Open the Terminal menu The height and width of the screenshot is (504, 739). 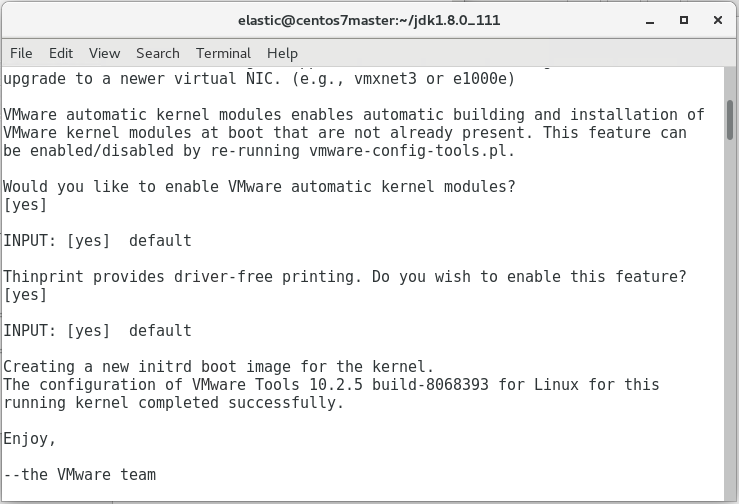[223, 53]
